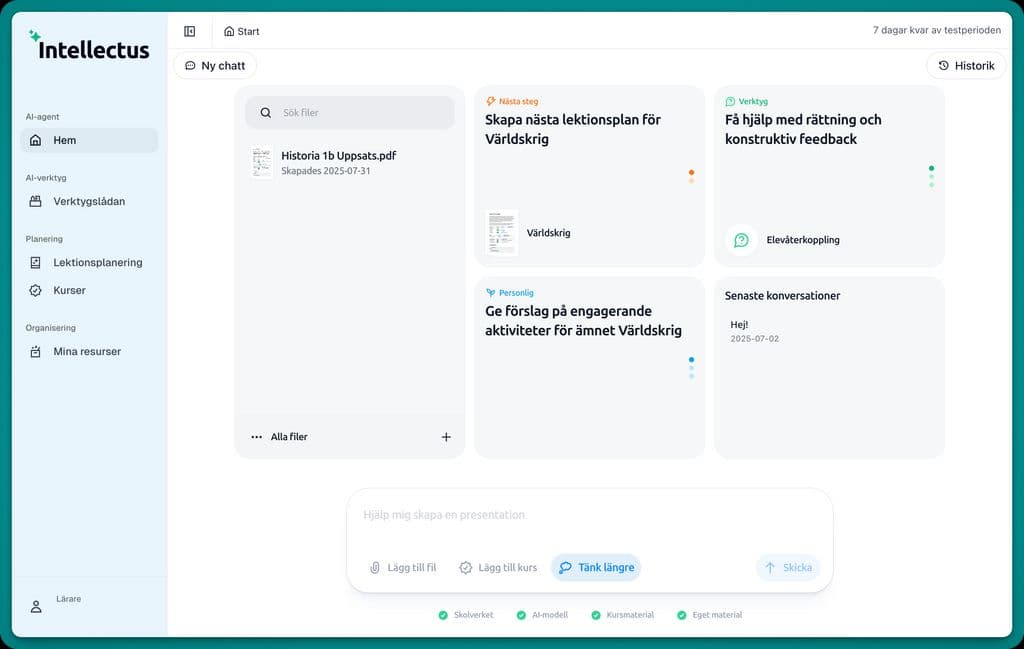The height and width of the screenshot is (649, 1024).
Task: Toggle the Skolverket source checkmark
Action: 443,615
